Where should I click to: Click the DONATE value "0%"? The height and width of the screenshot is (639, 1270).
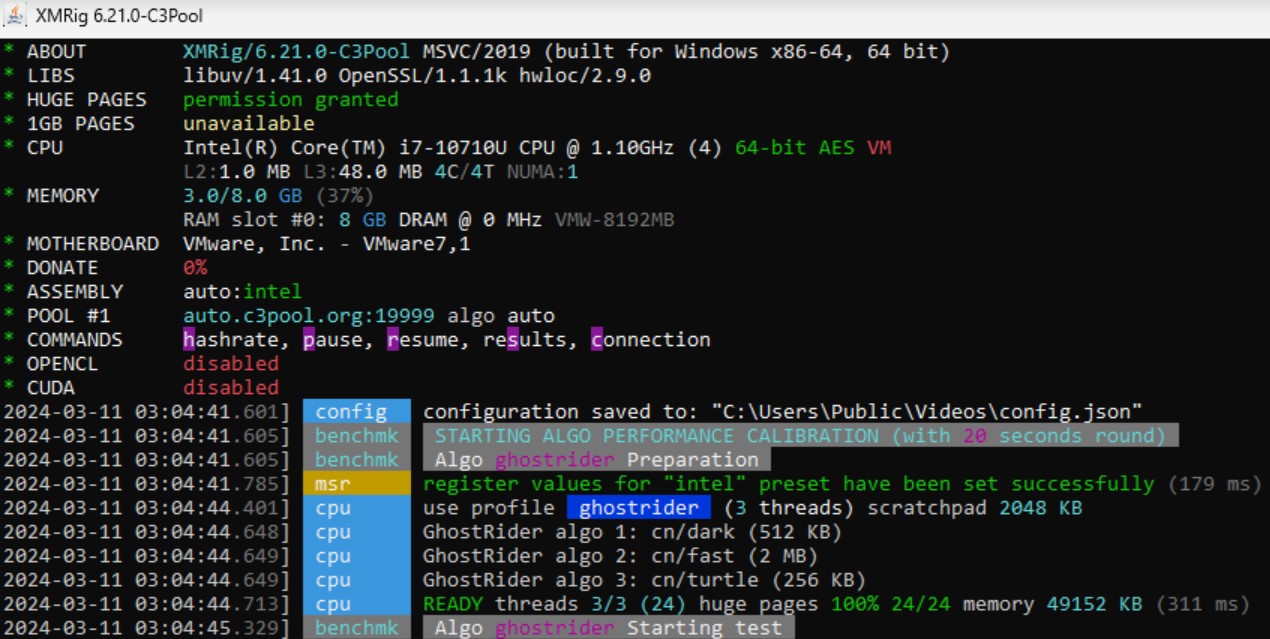click(195, 268)
